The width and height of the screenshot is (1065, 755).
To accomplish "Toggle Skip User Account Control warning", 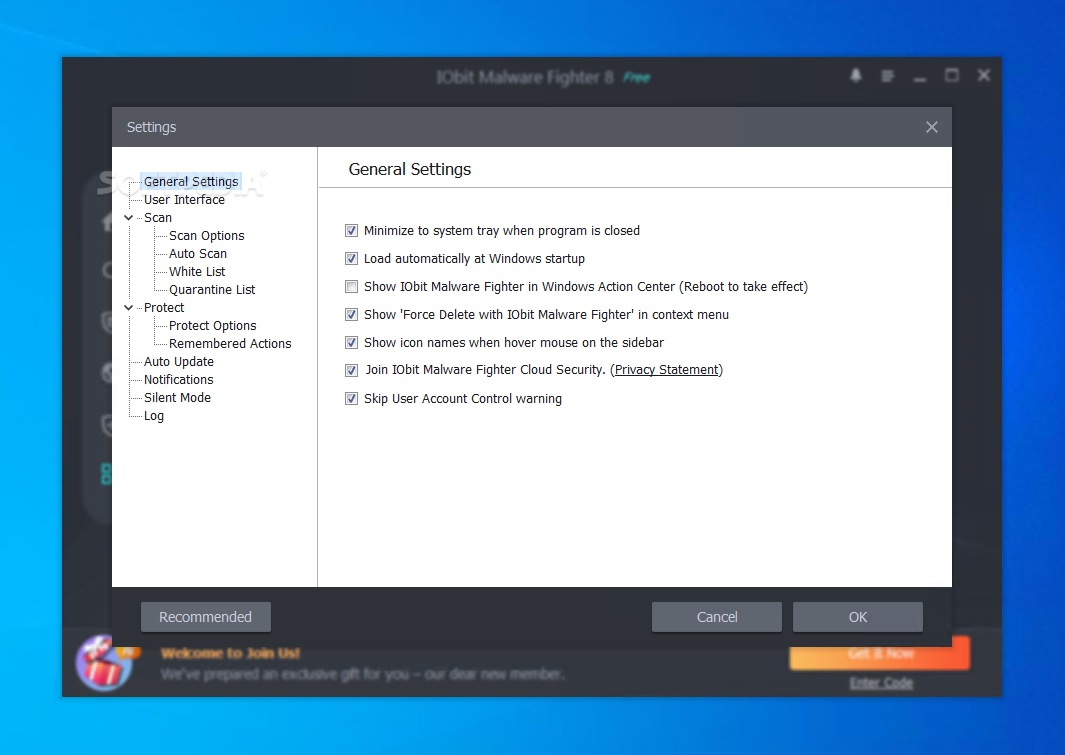I will pos(351,399).
